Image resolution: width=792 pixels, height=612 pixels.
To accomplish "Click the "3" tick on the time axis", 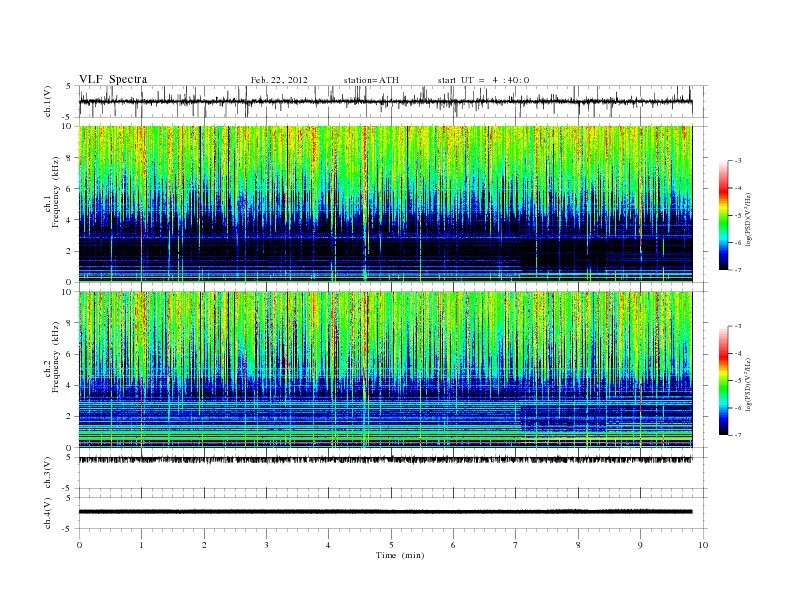I will point(266,545).
